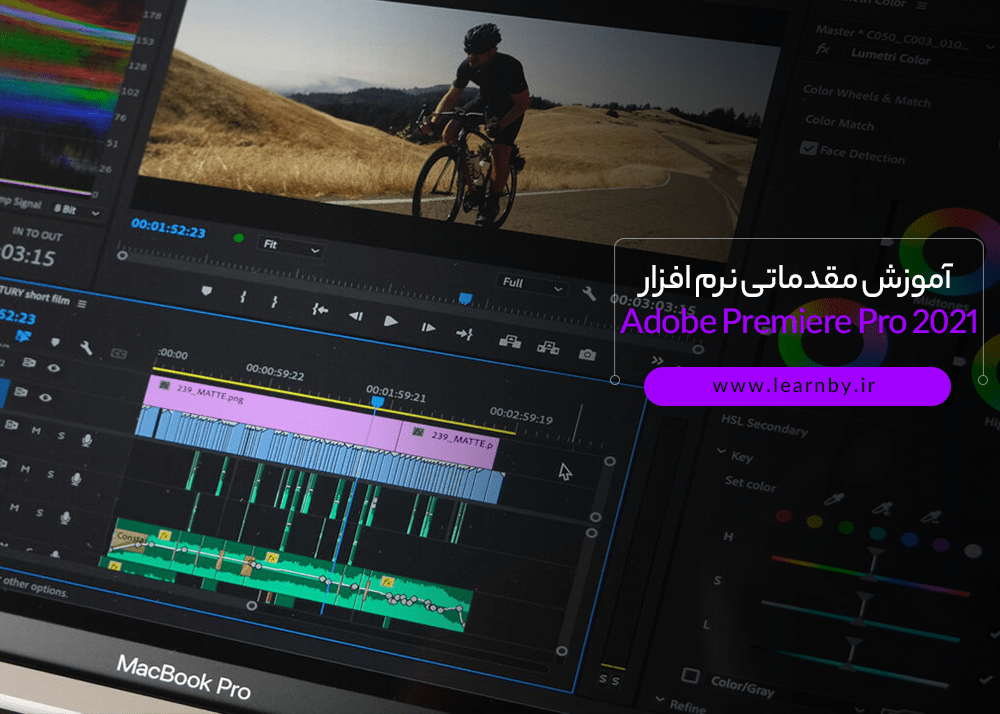This screenshot has width=1000, height=714.
Task: Toggle the Face Detection checkbox
Action: pyautogui.click(x=808, y=148)
